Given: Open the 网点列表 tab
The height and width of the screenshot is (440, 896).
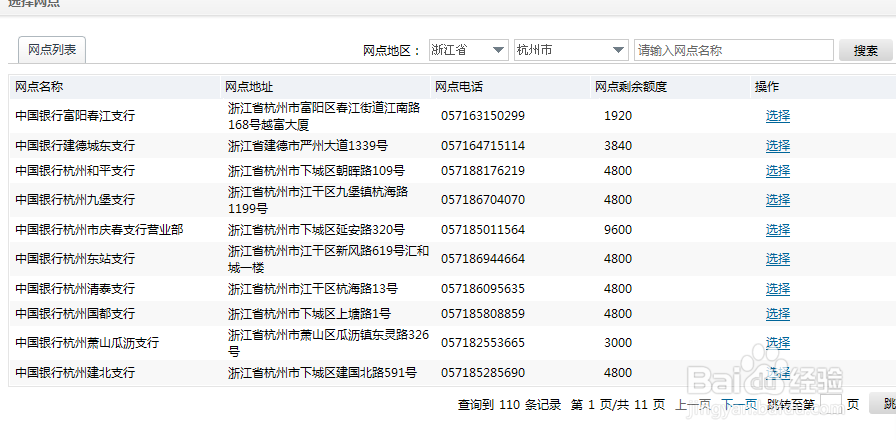Looking at the screenshot, I should 52,50.
